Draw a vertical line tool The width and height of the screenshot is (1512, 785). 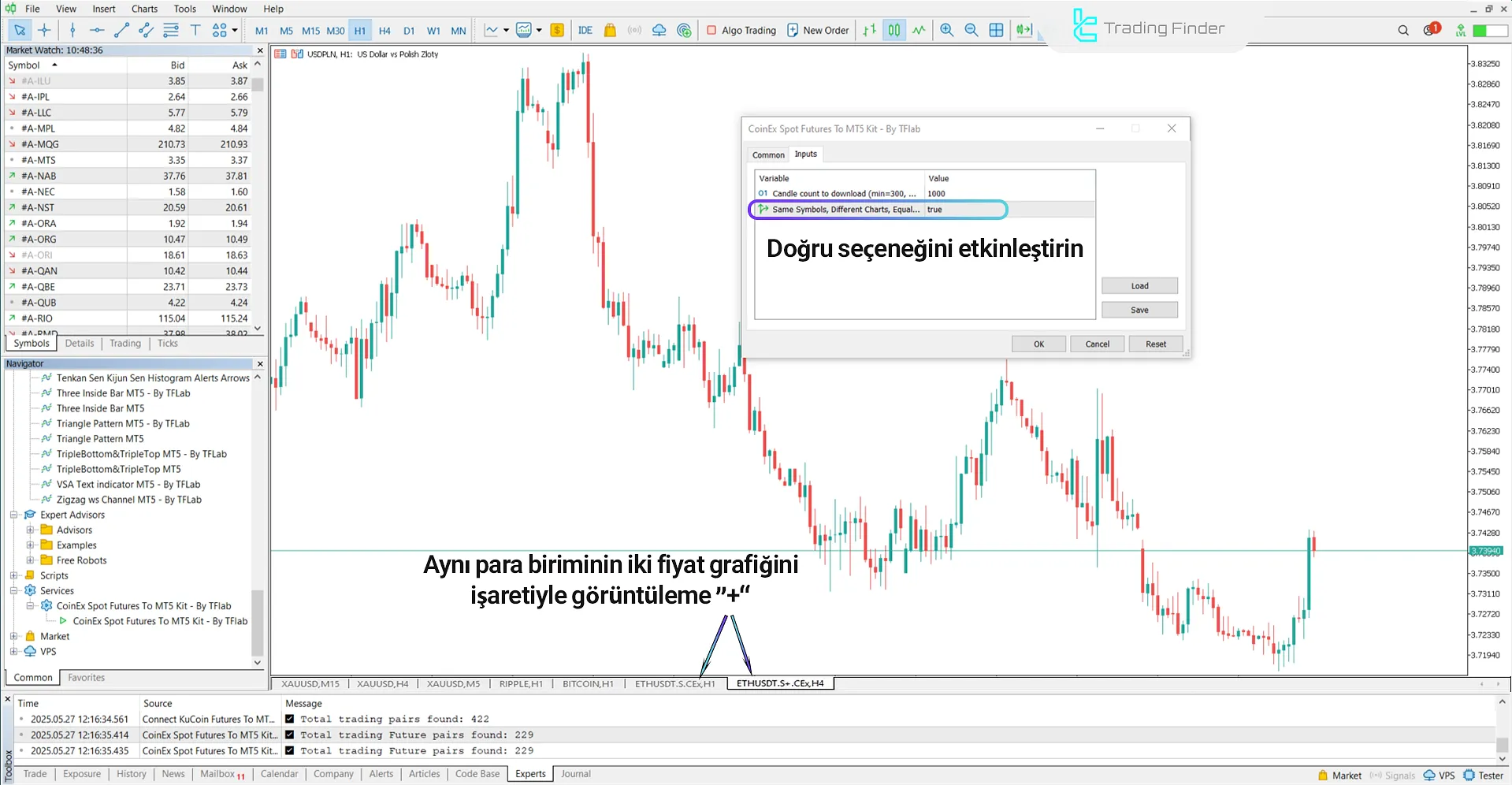click(x=72, y=30)
